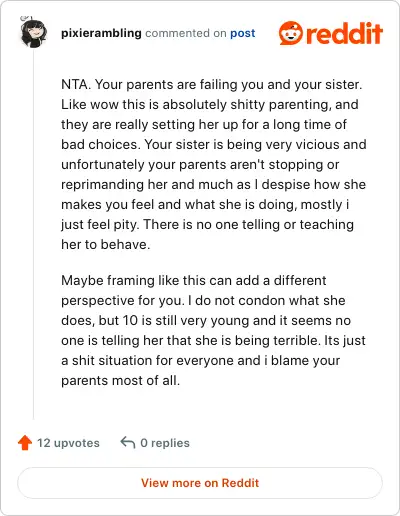Open pixierambling's avatar image
Viewport: 400px width, 516px height.
[33, 32]
